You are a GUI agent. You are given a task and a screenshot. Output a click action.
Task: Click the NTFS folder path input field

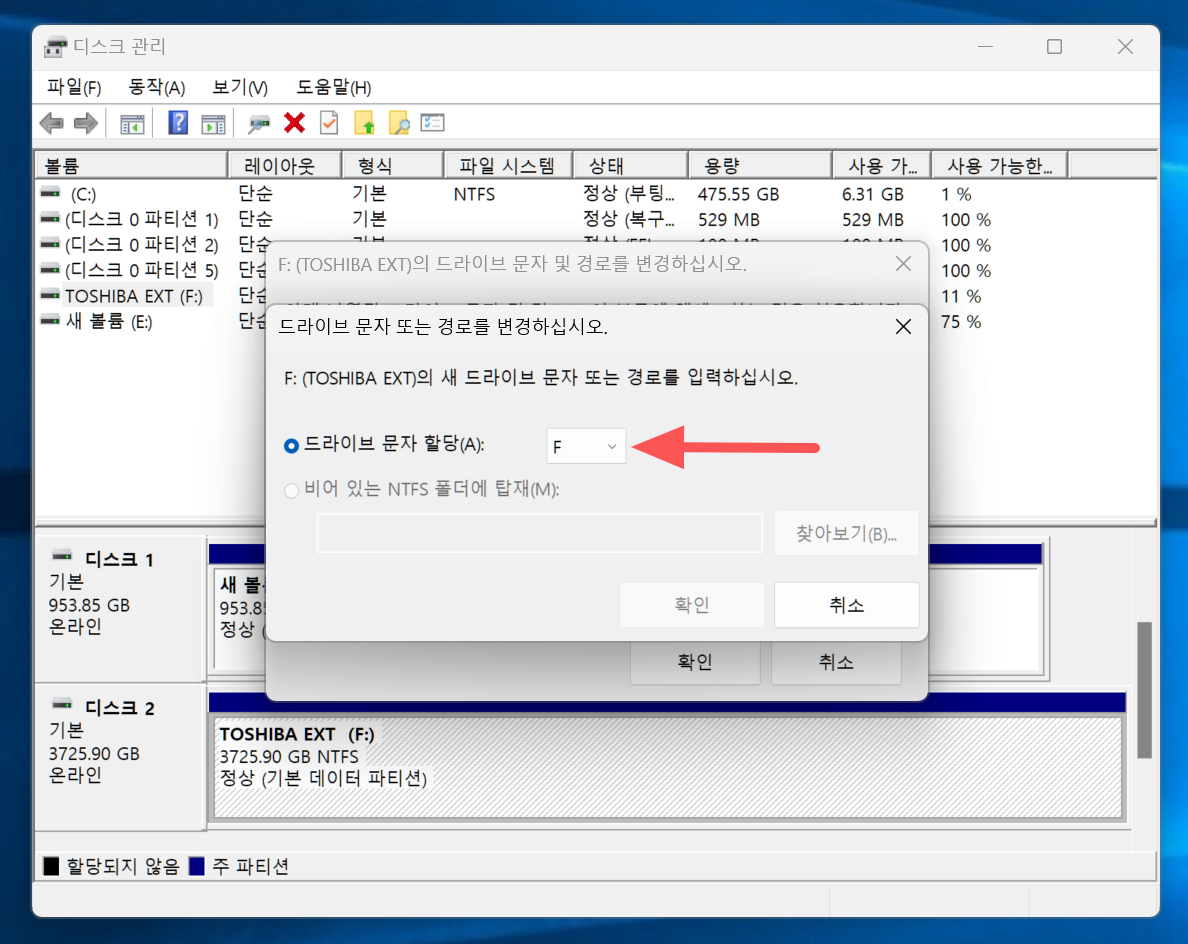540,533
